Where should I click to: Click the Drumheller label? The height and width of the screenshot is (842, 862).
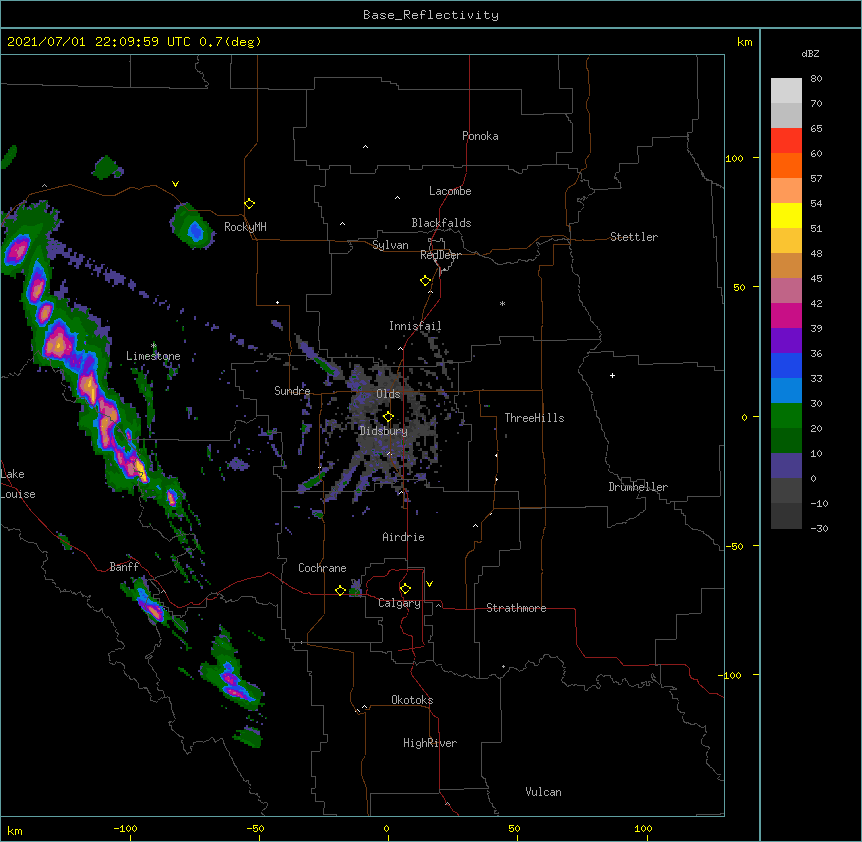638,487
